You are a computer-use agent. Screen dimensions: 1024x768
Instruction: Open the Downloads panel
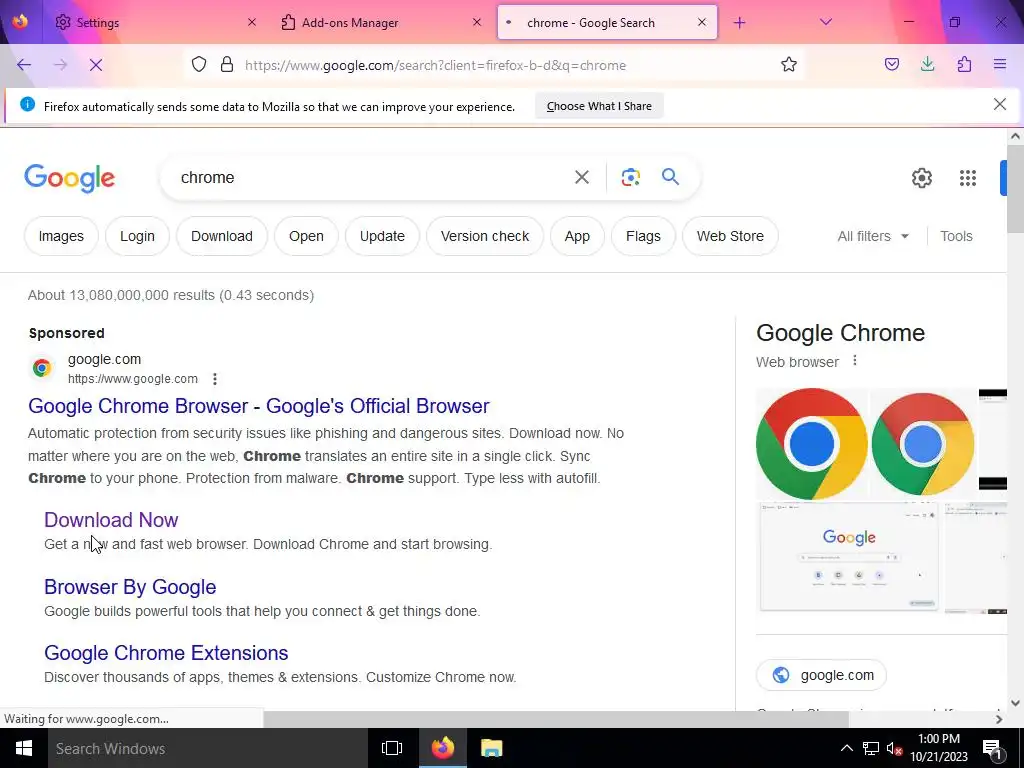point(927,64)
